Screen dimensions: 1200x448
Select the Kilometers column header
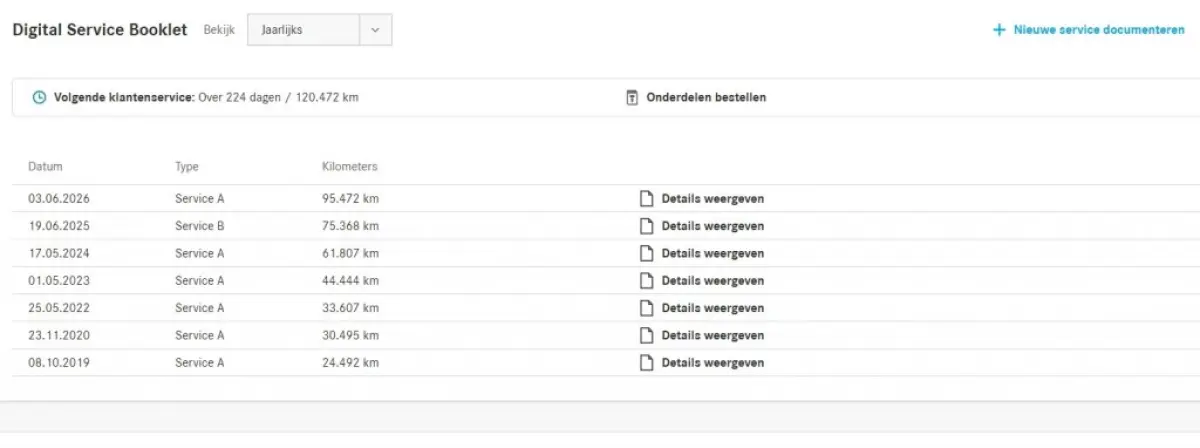(x=350, y=167)
